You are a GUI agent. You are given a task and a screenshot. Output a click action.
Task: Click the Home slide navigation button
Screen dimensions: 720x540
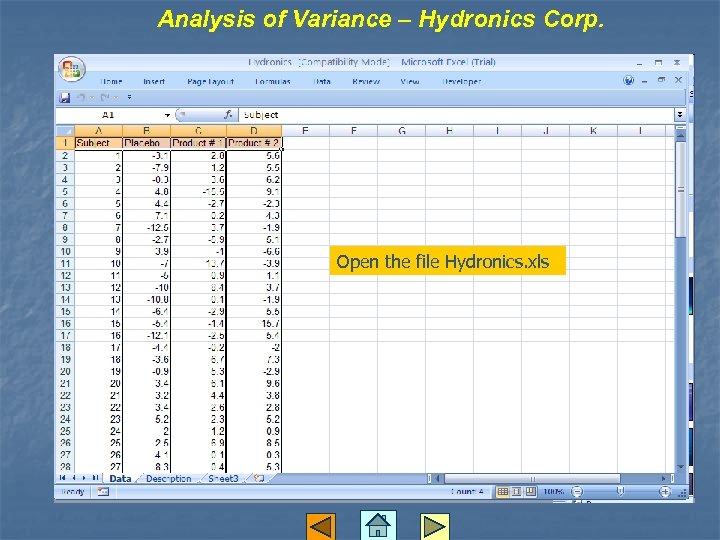[x=378, y=525]
